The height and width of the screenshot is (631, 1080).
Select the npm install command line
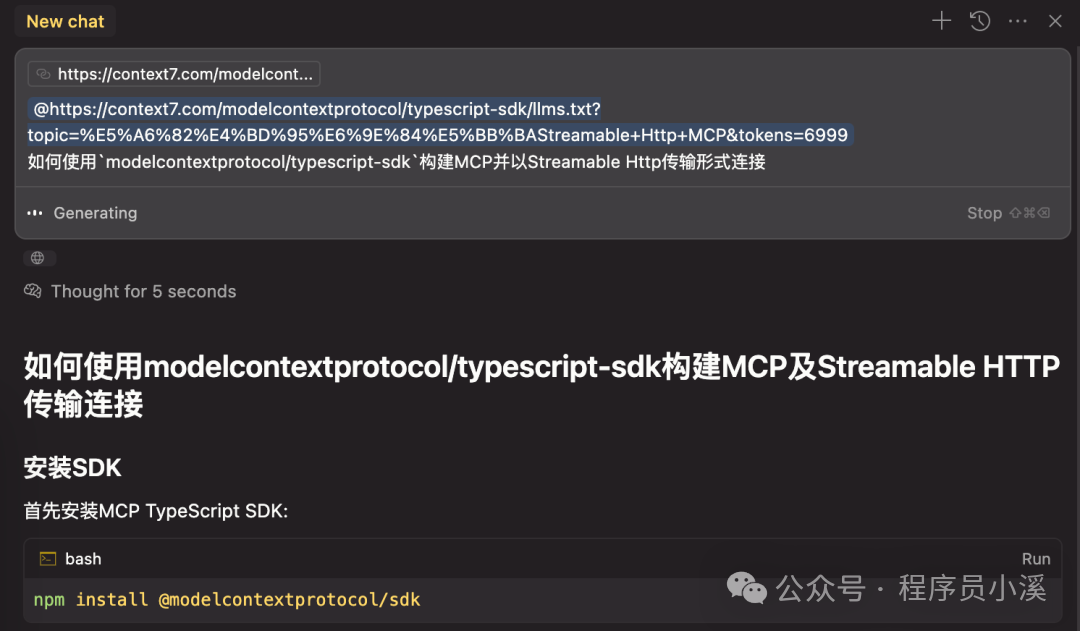coord(224,599)
